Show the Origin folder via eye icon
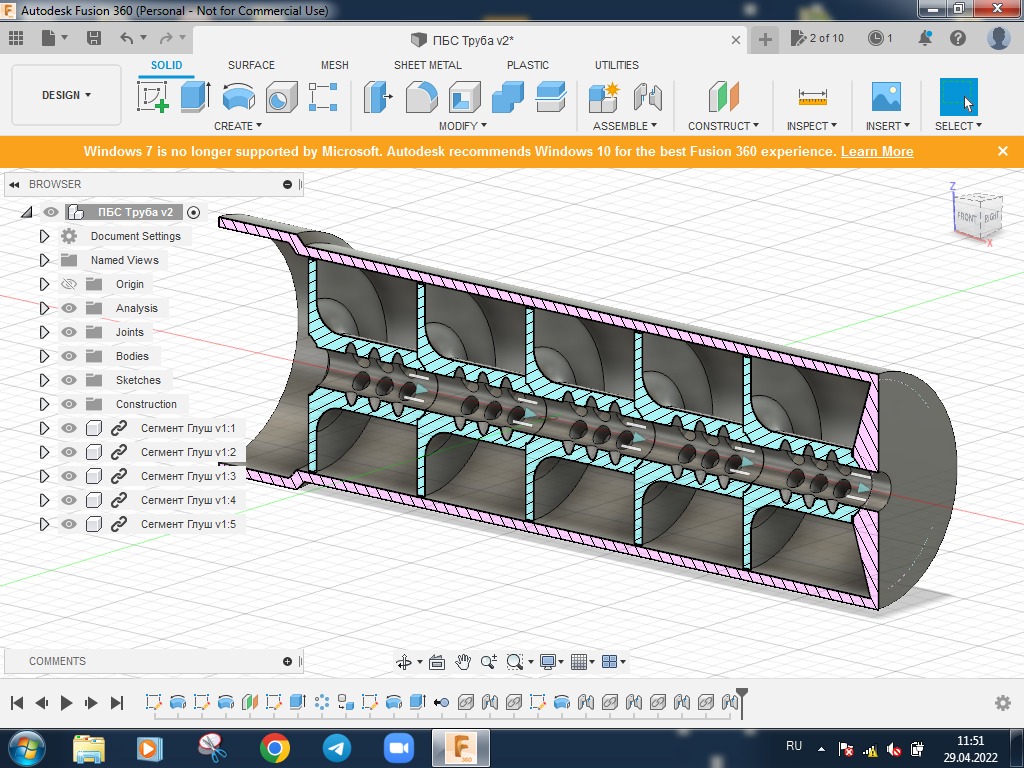Screen dimensions: 1024x768 pos(69,284)
